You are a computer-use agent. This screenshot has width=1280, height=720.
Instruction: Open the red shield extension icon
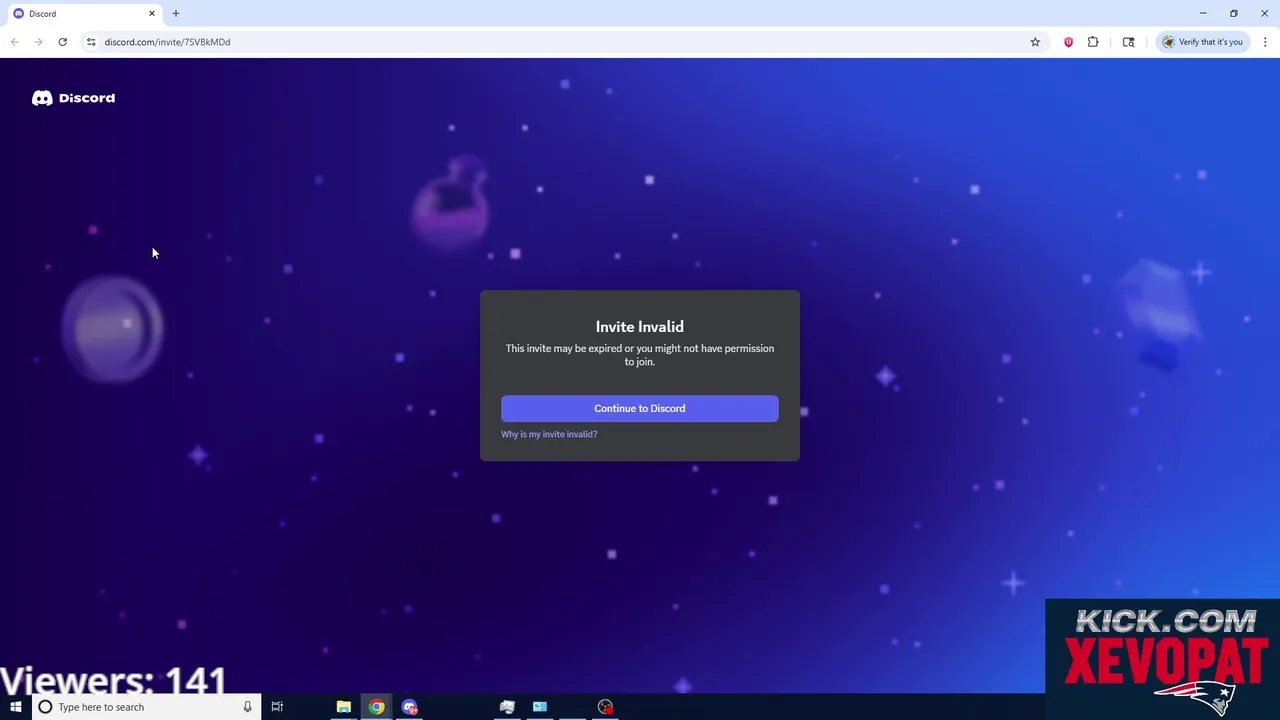pyautogui.click(x=1068, y=42)
